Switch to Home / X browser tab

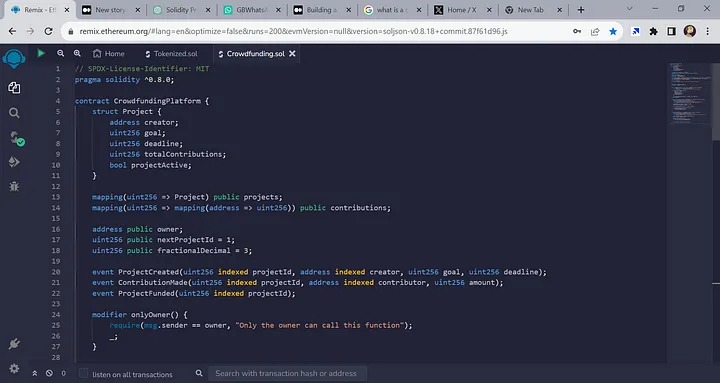[x=463, y=10]
